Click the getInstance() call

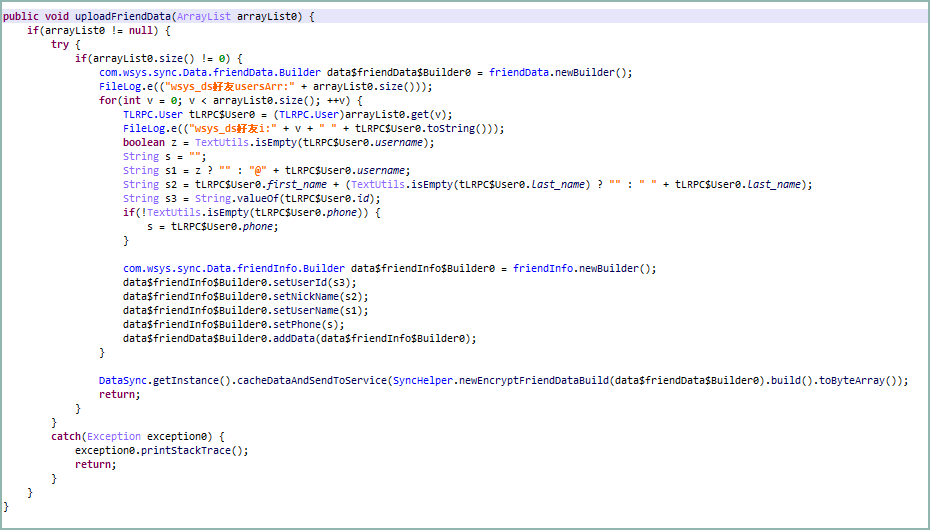pyautogui.click(x=192, y=381)
